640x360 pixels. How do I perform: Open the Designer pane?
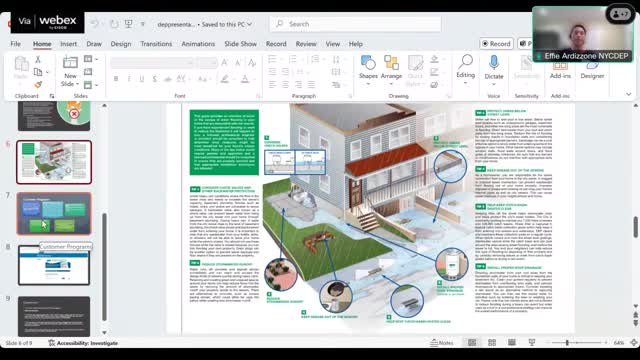pos(592,70)
